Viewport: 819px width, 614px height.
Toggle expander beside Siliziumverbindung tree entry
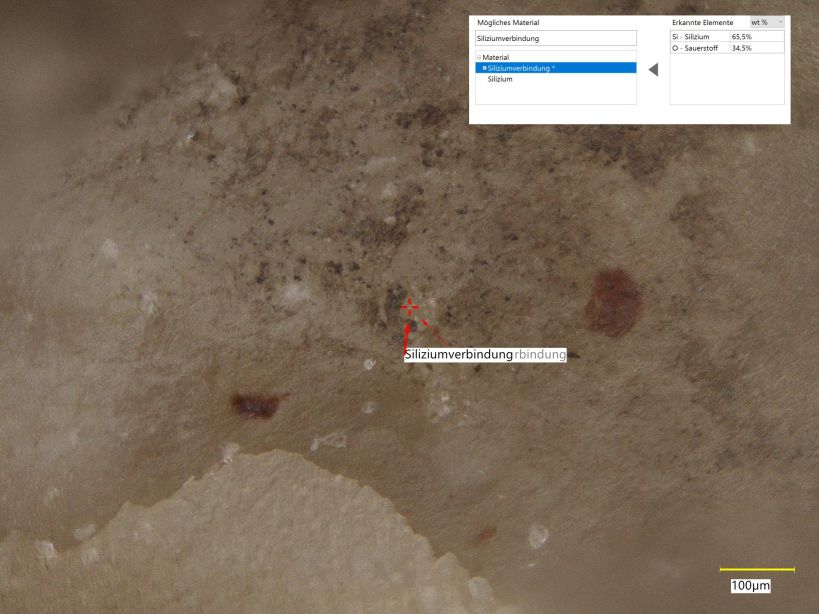click(484, 68)
